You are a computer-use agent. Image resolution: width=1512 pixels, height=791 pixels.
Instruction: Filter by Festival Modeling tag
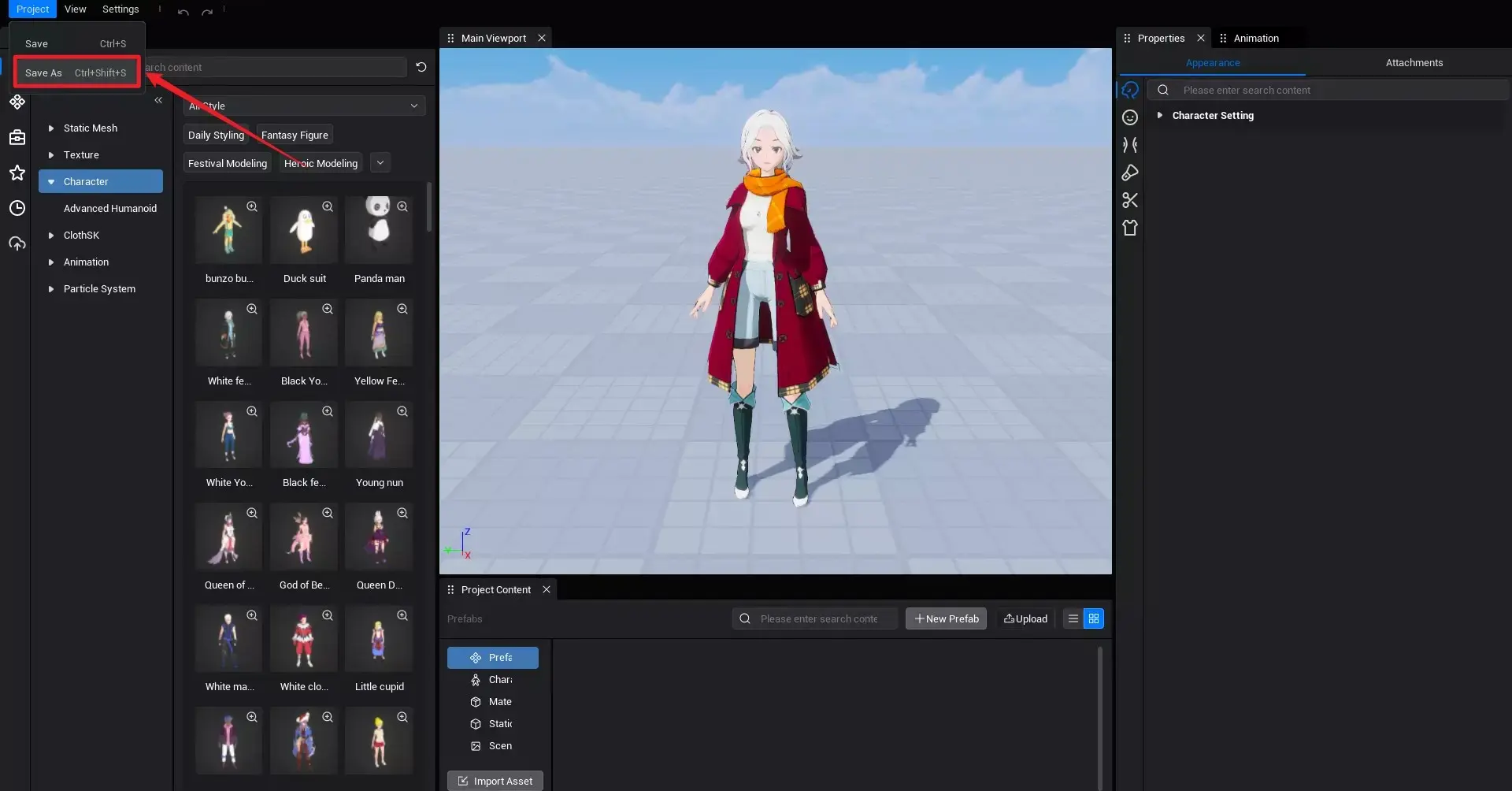point(228,163)
